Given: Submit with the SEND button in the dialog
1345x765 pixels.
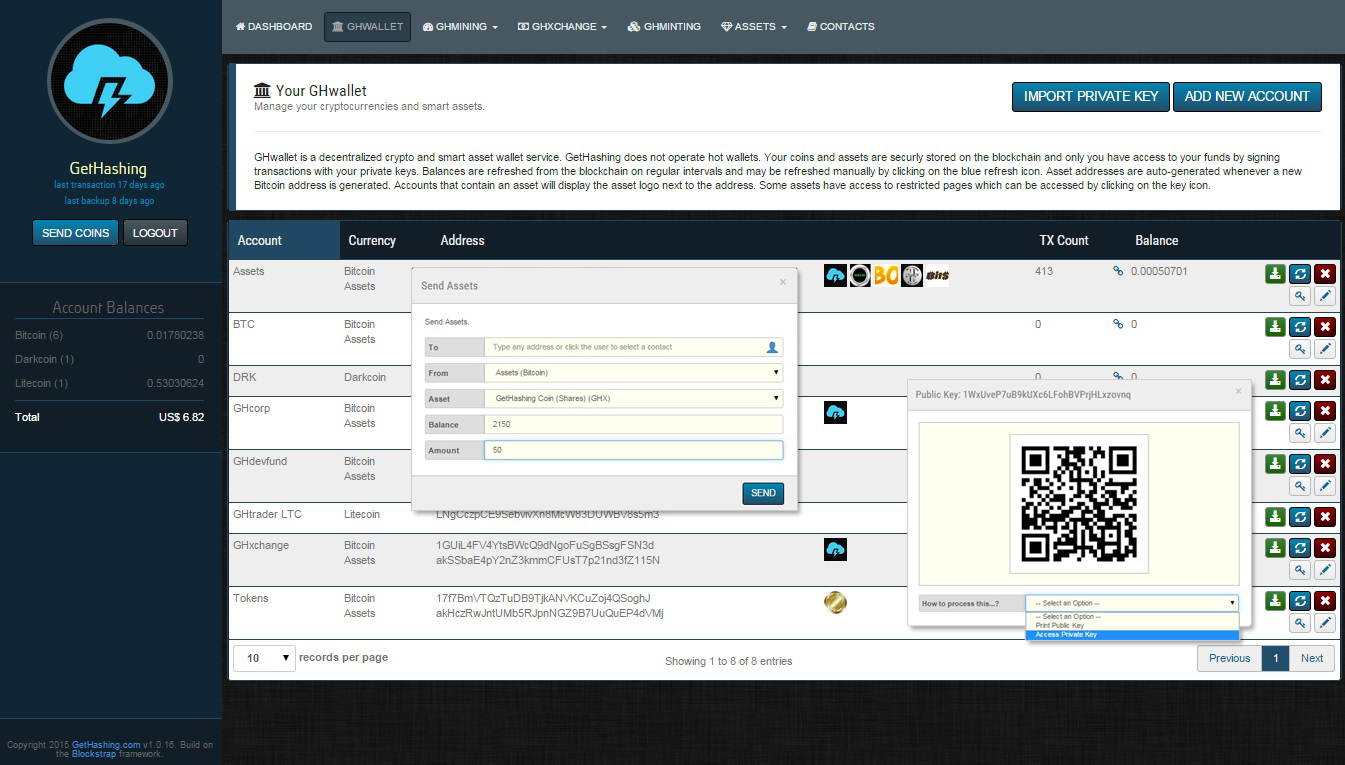Looking at the screenshot, I should click(763, 493).
